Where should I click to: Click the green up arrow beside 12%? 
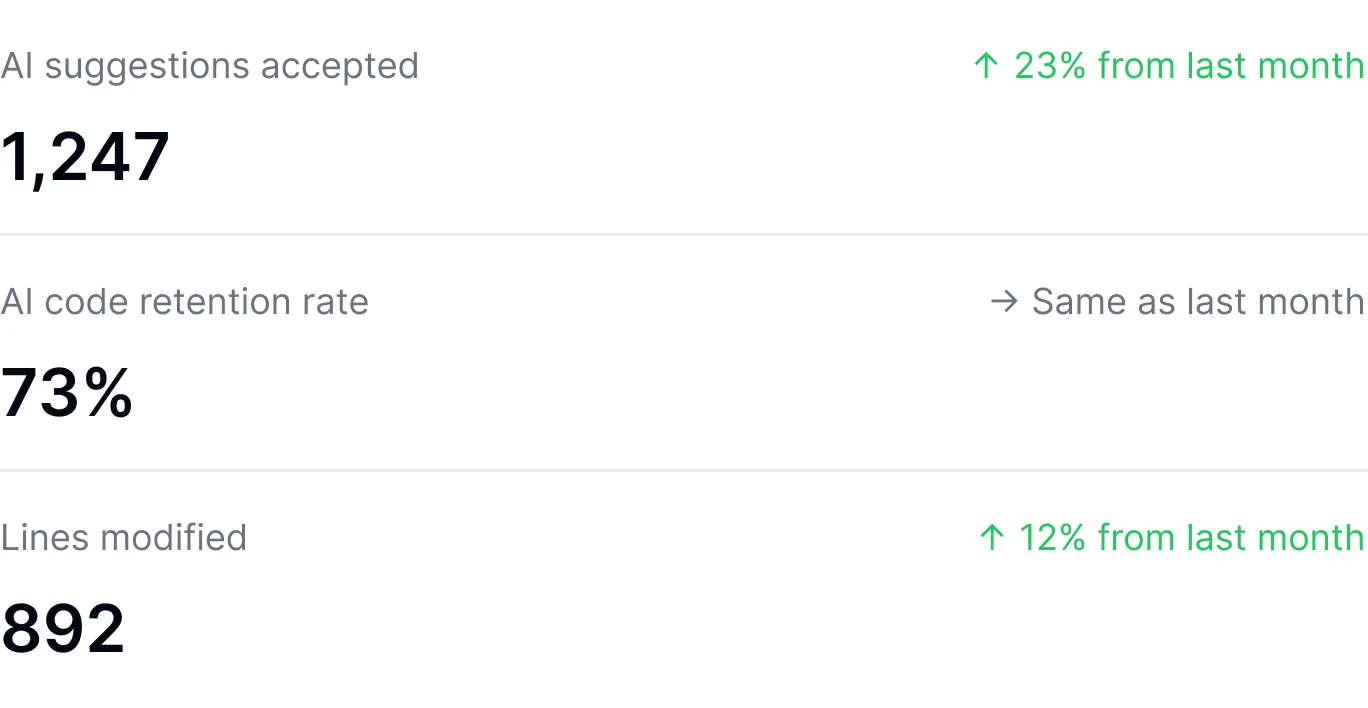(991, 538)
